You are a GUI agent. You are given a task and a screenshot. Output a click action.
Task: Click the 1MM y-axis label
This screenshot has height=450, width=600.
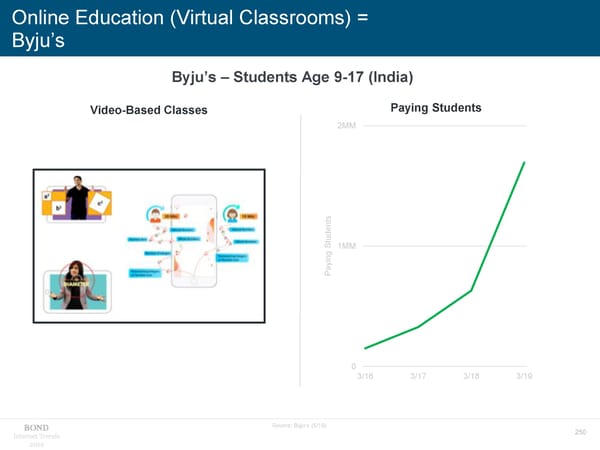(347, 246)
